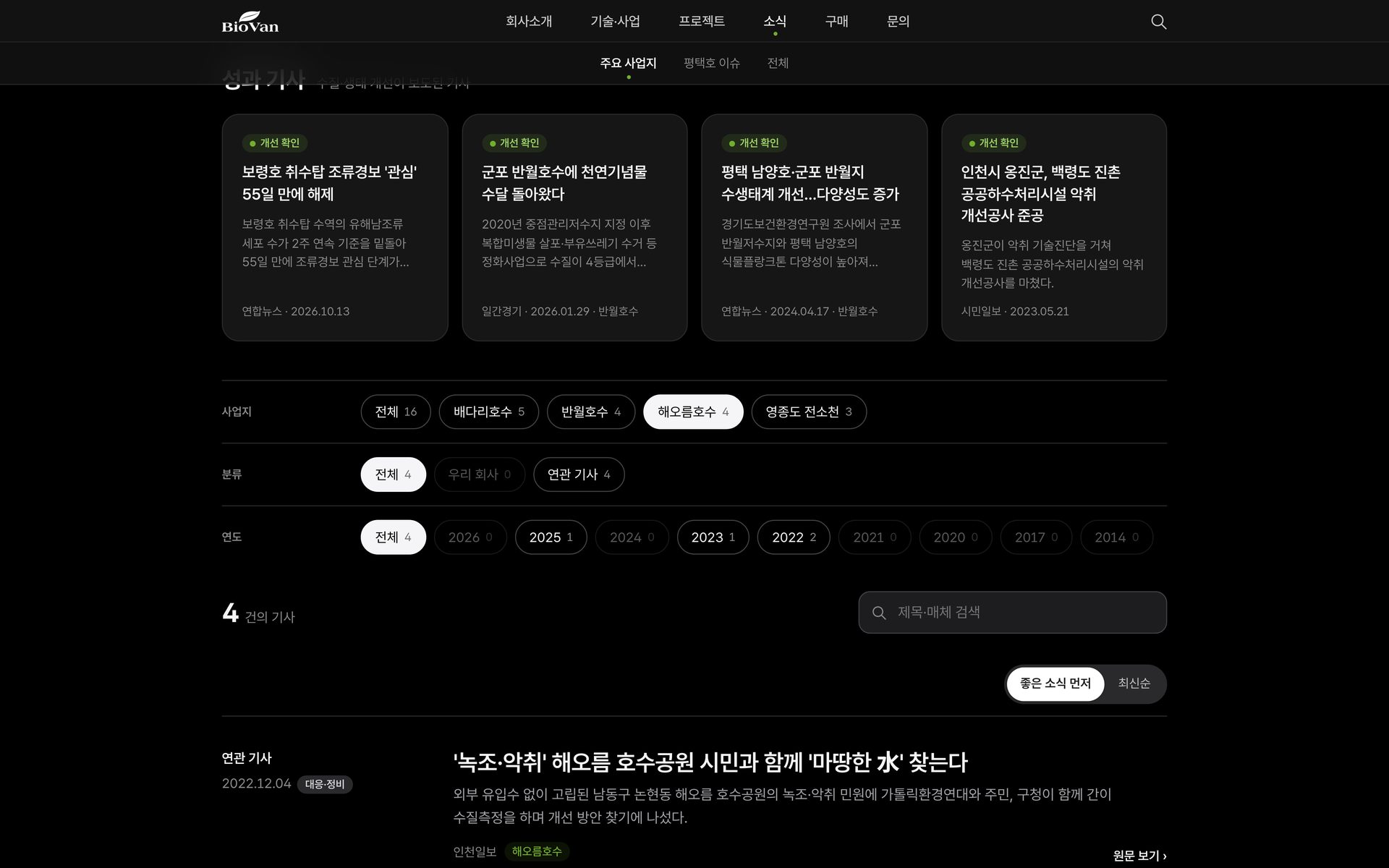
Task: Follow the 원문 보기 link
Action: coord(1139,856)
